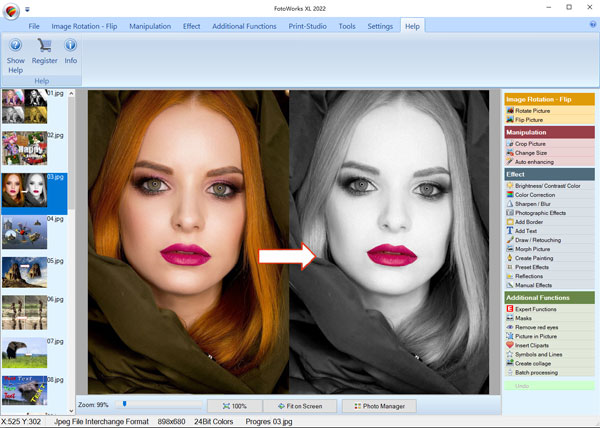600x428 pixels.
Task: Open the Settings tab
Action: (x=380, y=26)
